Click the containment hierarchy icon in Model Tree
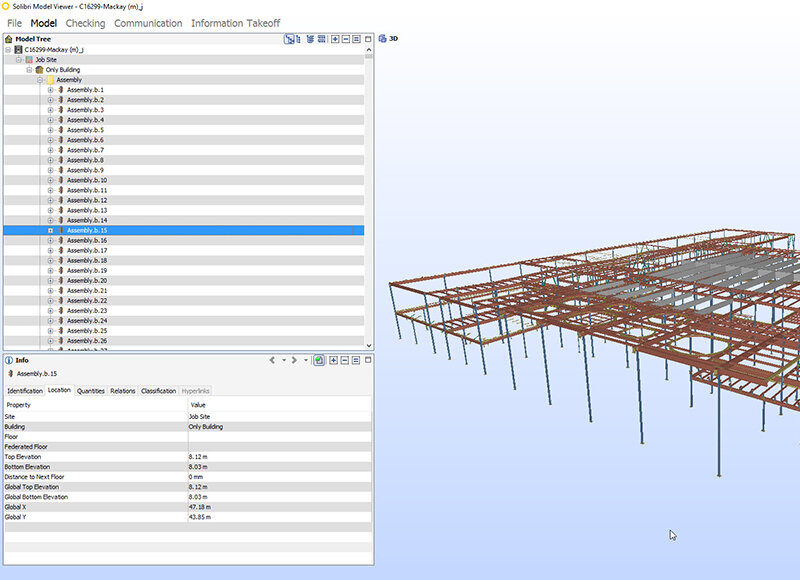Screen dimensions: 800x580 [x=289, y=39]
